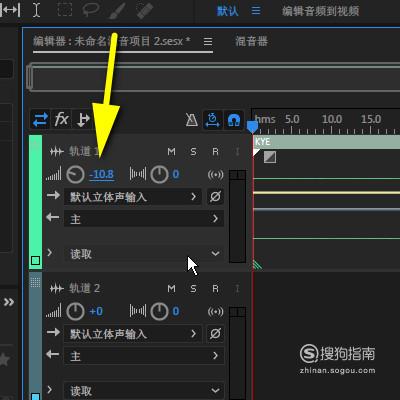The height and width of the screenshot is (400, 400).
Task: Click the 轨道 2 track name
Action: 84,288
